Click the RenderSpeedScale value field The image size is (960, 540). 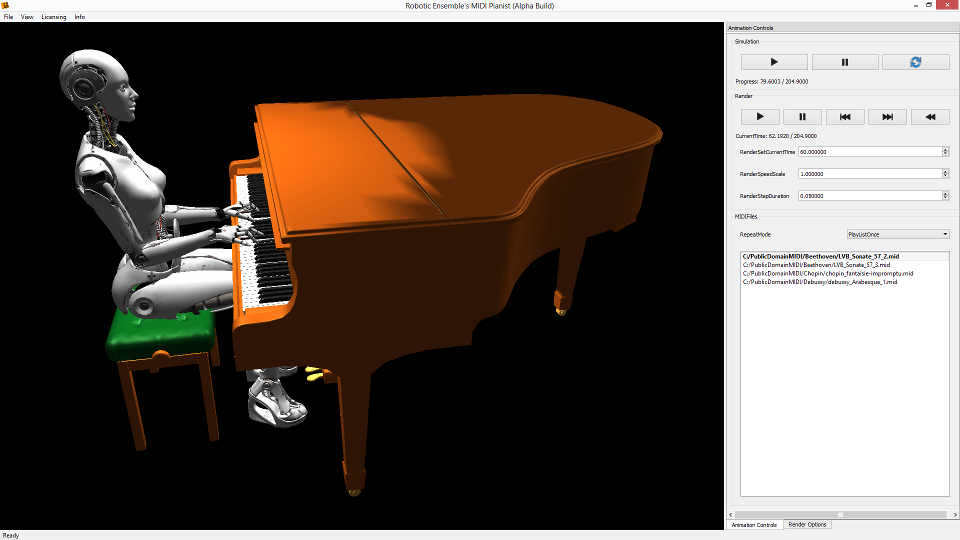[x=869, y=174]
